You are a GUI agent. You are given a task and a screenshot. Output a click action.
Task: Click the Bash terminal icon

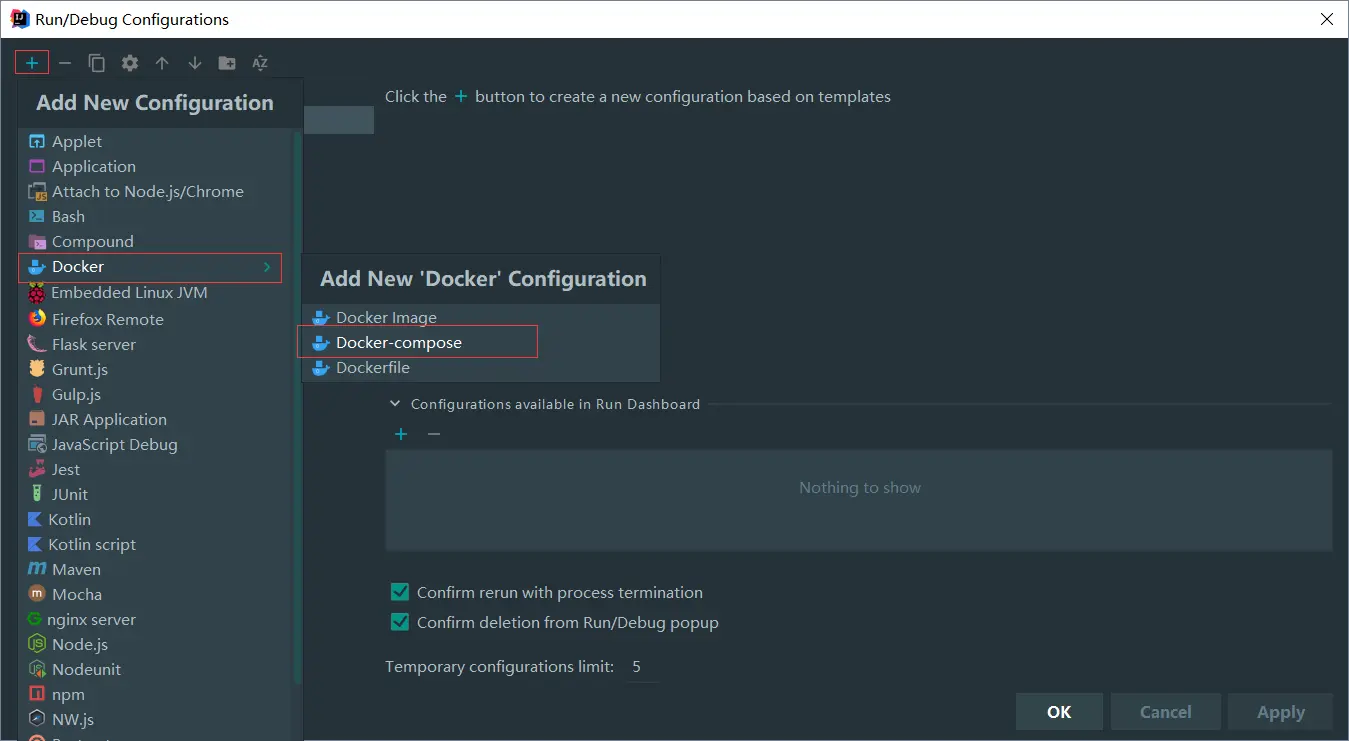click(x=37, y=217)
